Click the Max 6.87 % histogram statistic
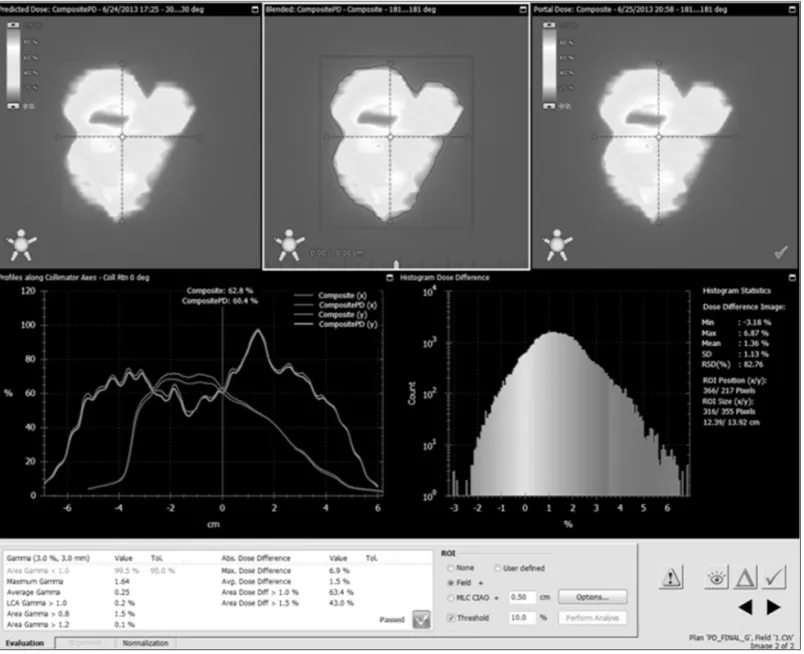 tap(735, 333)
